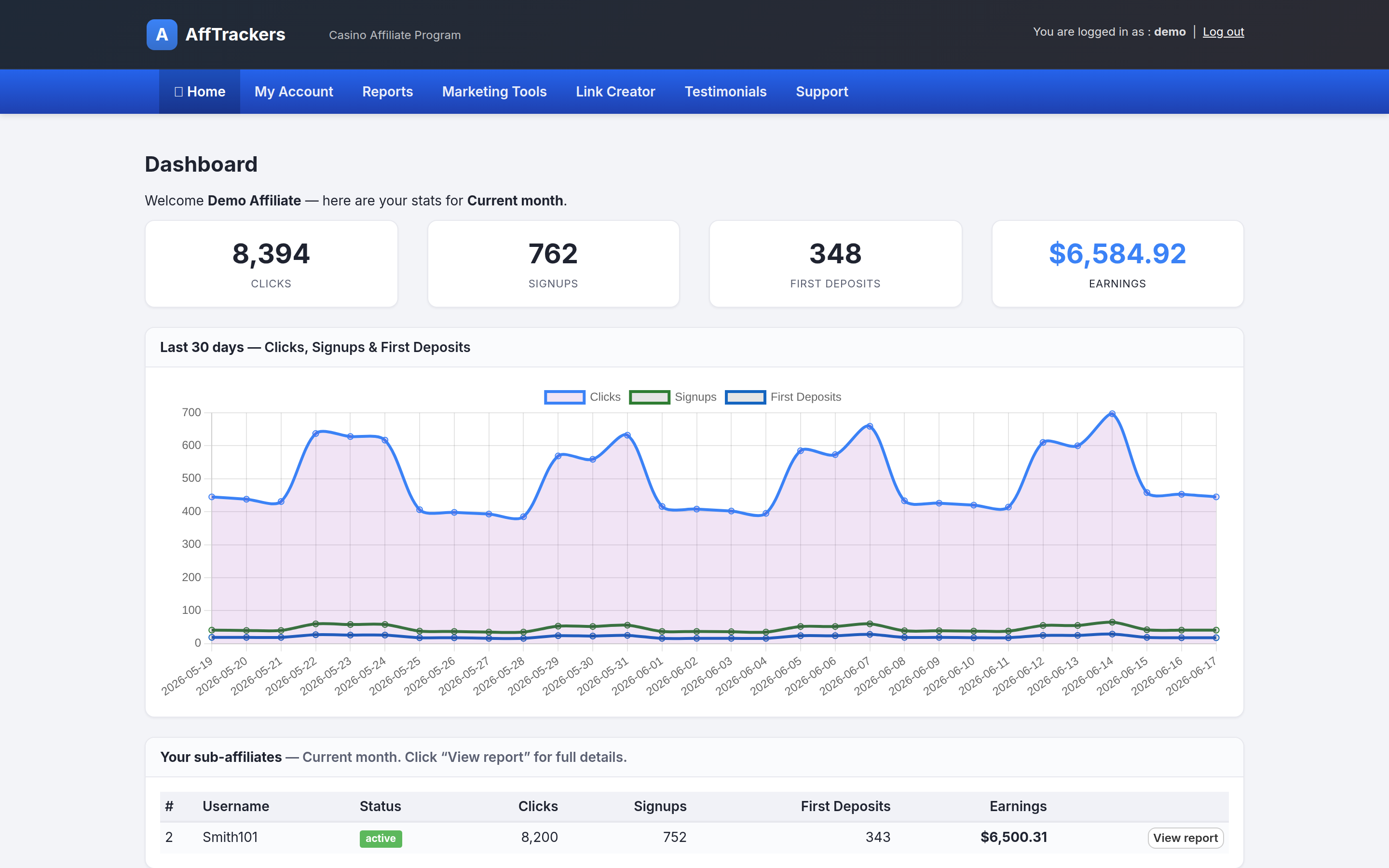
Task: Click the Log out link
Action: (x=1223, y=31)
